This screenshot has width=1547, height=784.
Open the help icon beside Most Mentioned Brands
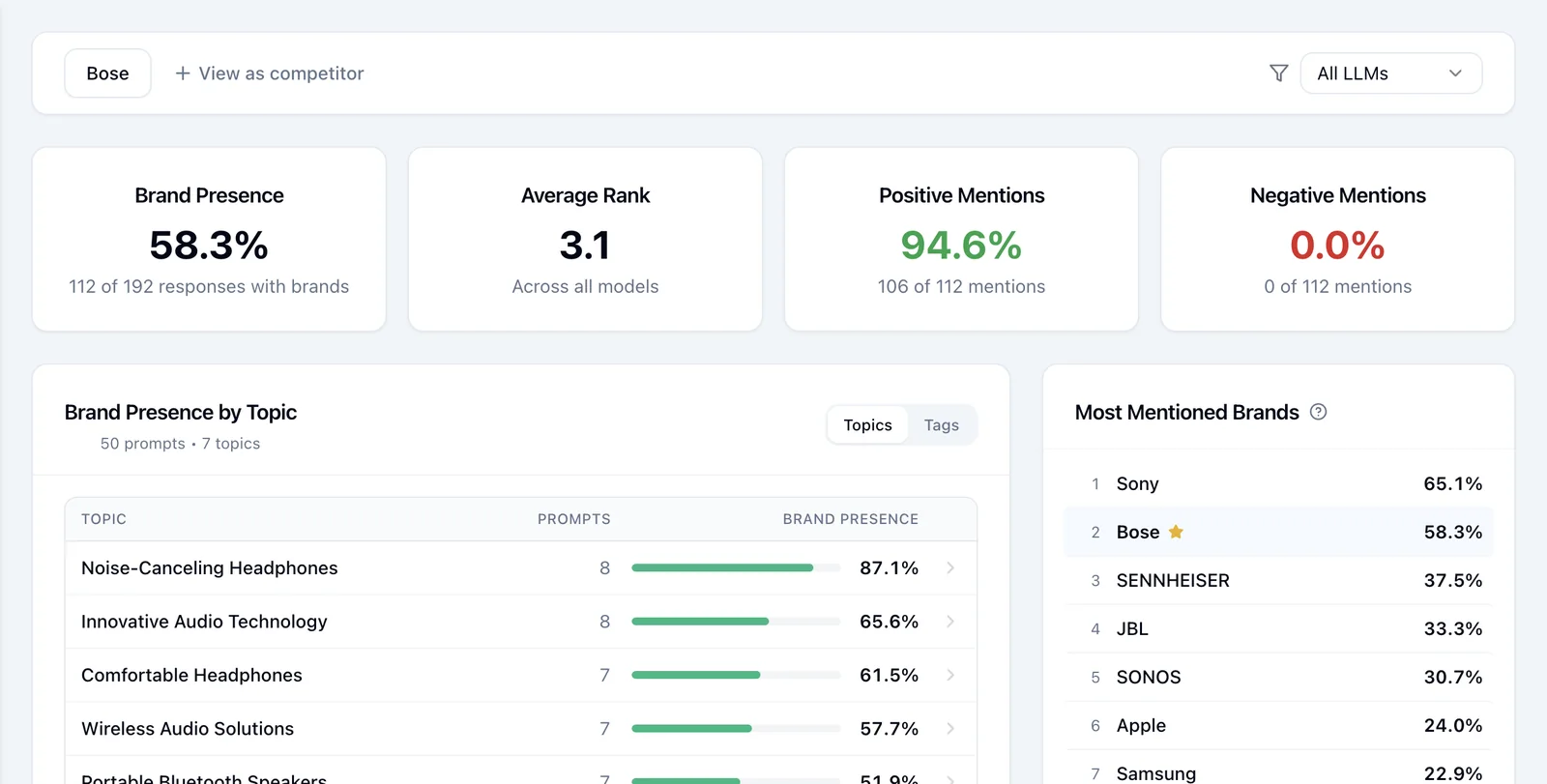1318,412
